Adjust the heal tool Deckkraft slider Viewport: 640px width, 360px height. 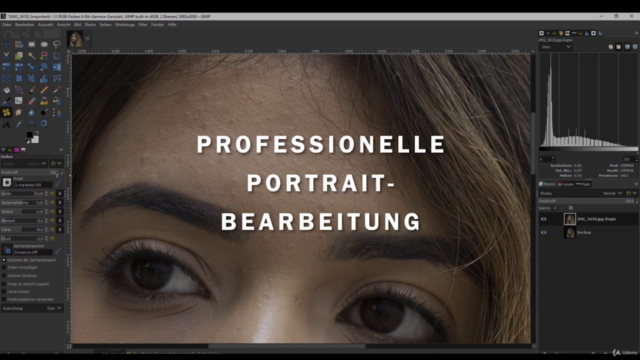(31, 173)
